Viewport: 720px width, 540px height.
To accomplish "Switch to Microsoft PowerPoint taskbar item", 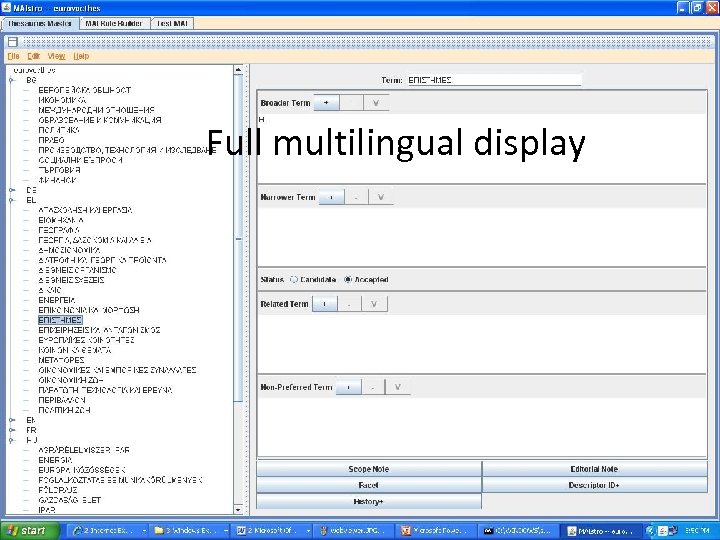I will pos(436,531).
